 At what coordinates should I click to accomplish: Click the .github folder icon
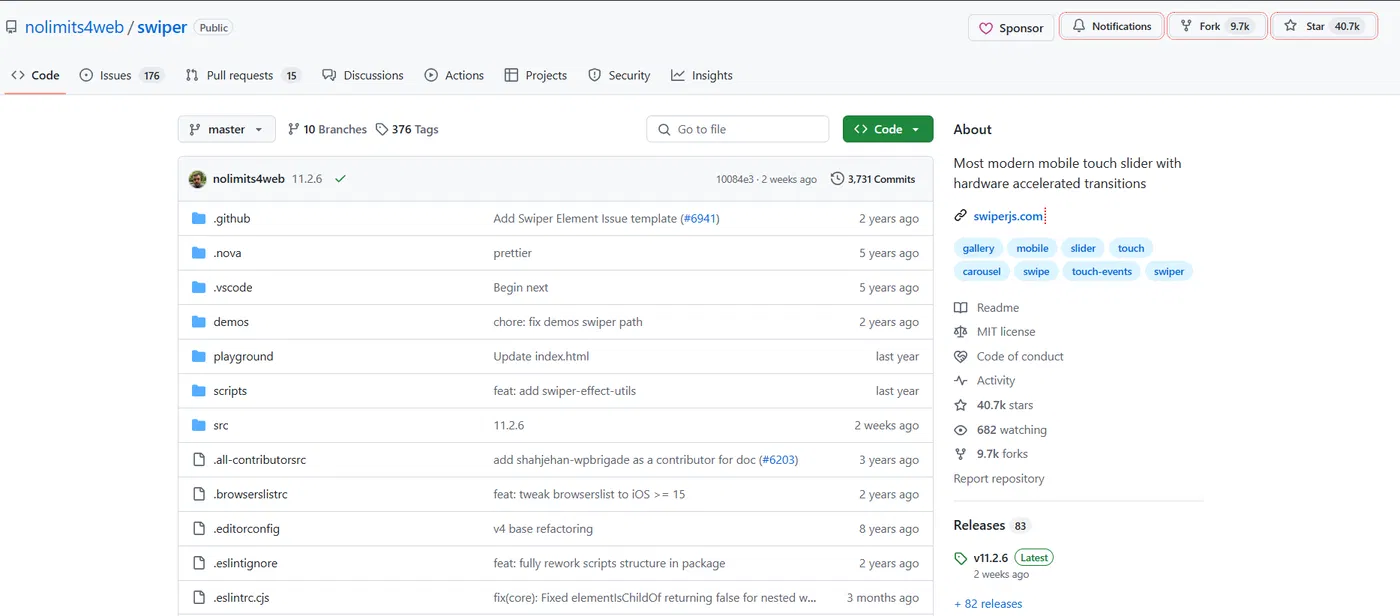(x=198, y=219)
